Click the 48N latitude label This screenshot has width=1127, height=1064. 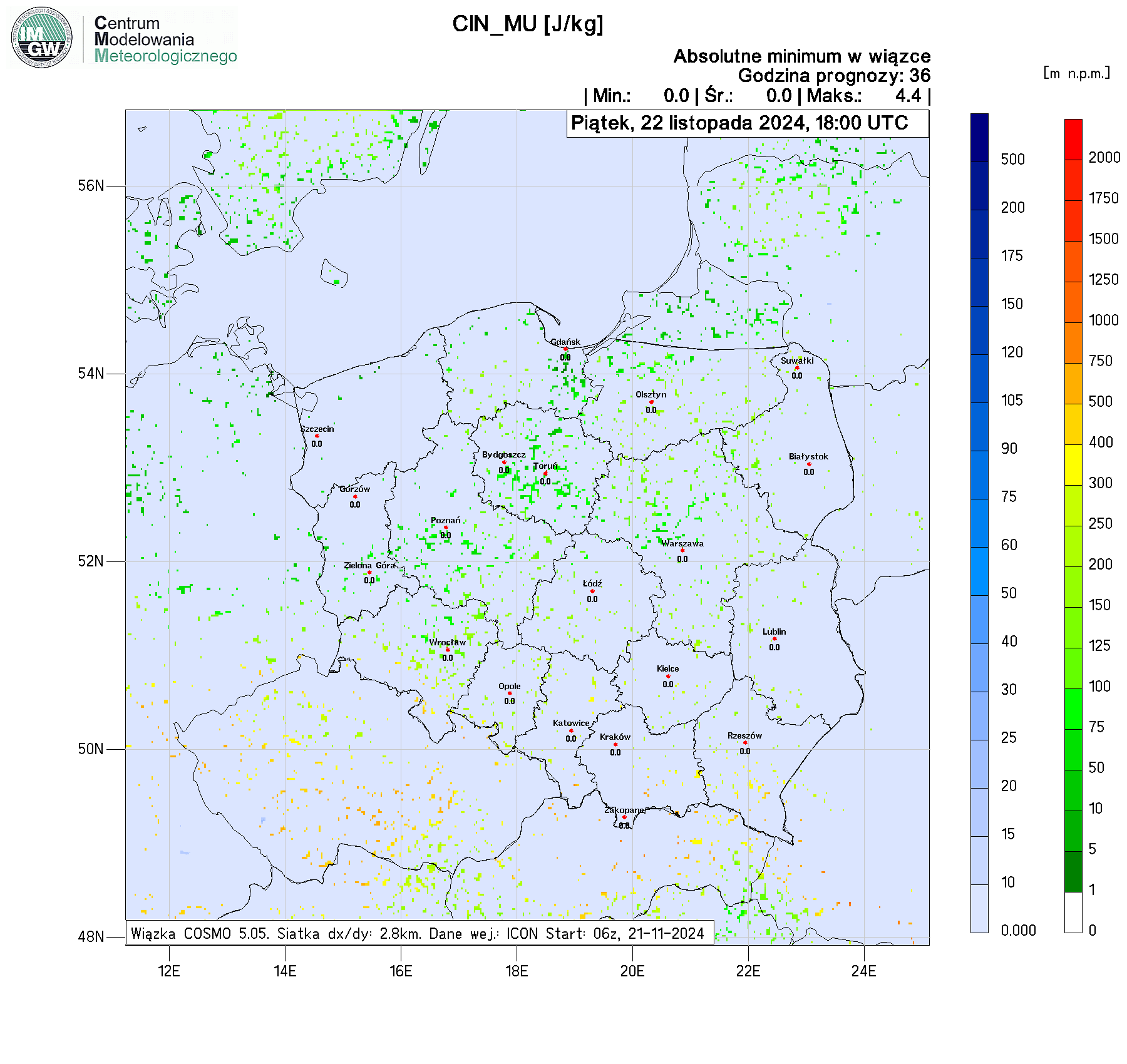(91, 937)
